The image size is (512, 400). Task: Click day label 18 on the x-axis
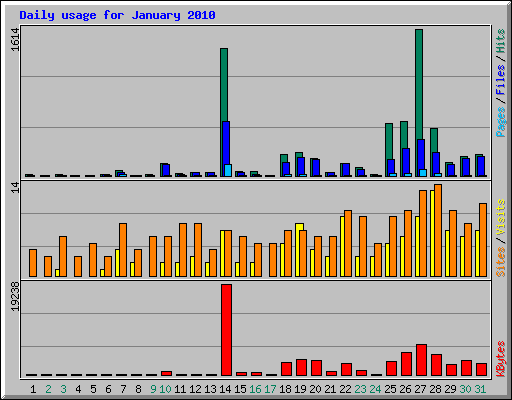(285, 389)
